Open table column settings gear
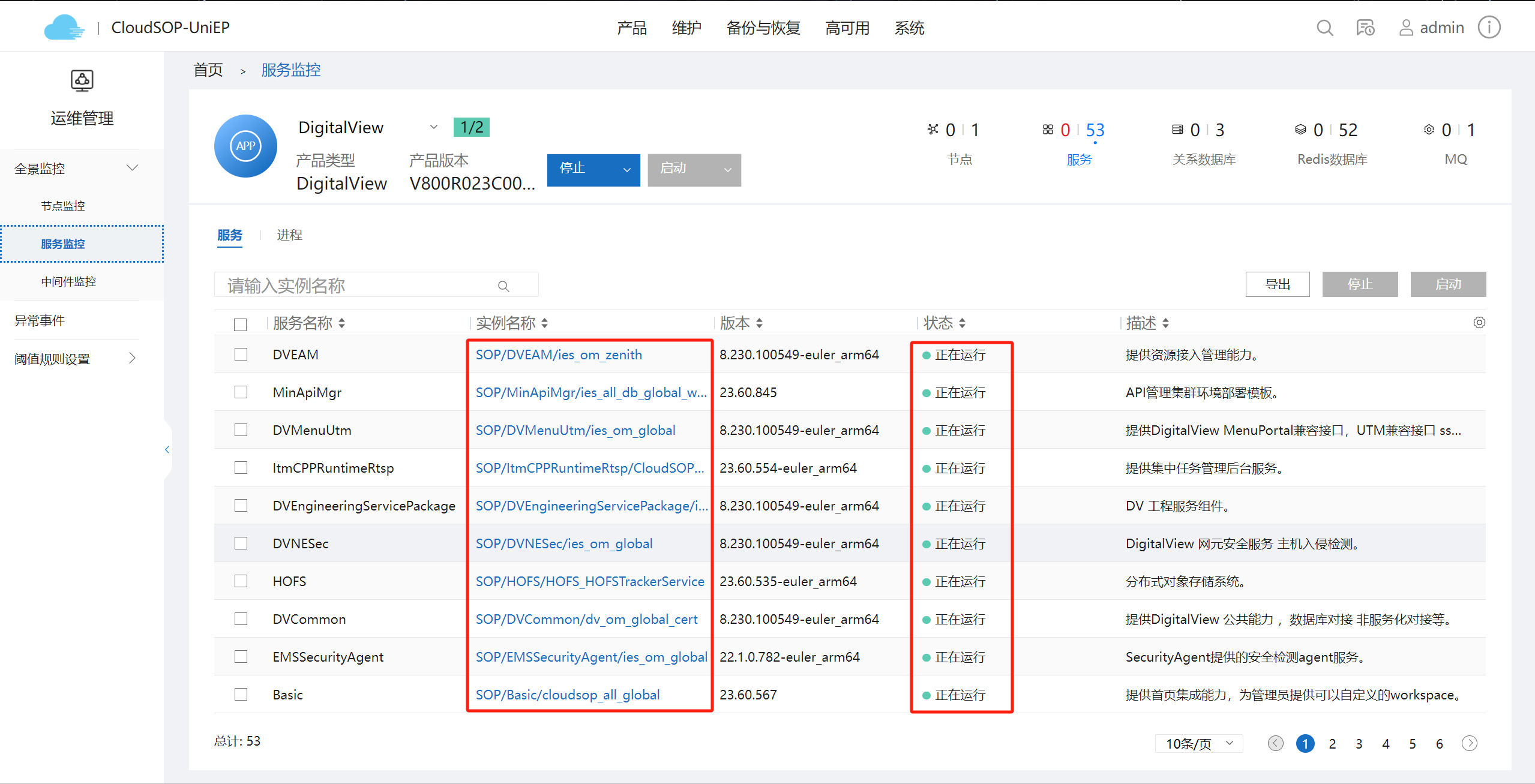 point(1479,323)
